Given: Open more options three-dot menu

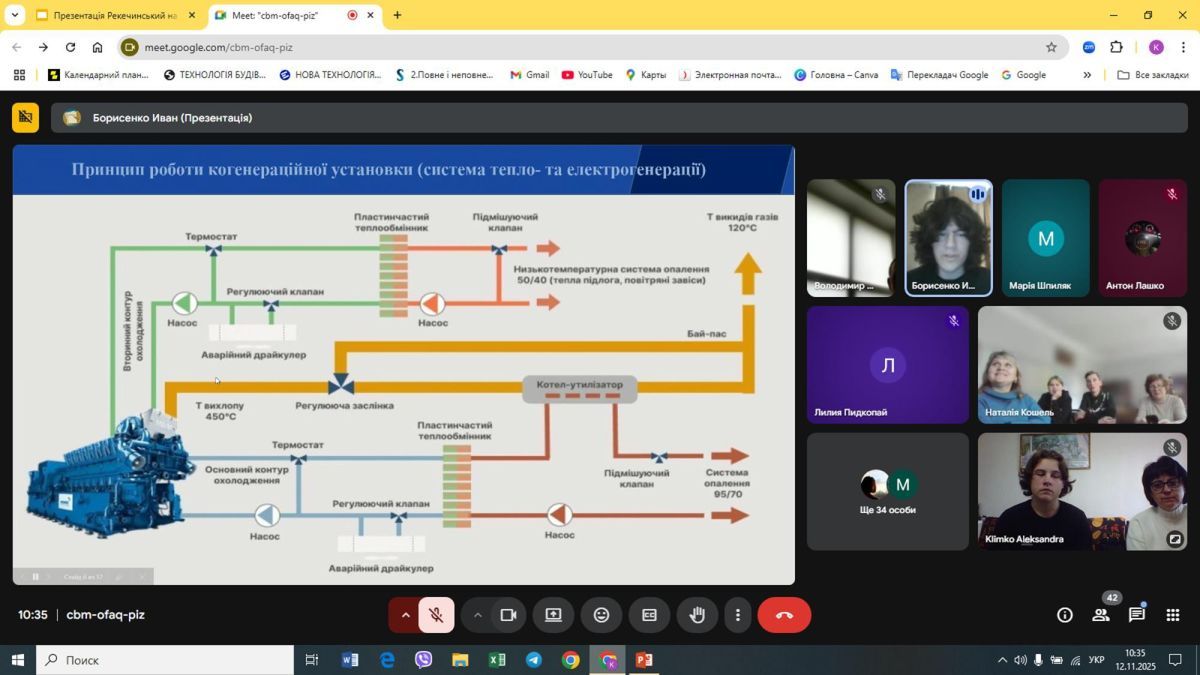Looking at the screenshot, I should [x=738, y=615].
